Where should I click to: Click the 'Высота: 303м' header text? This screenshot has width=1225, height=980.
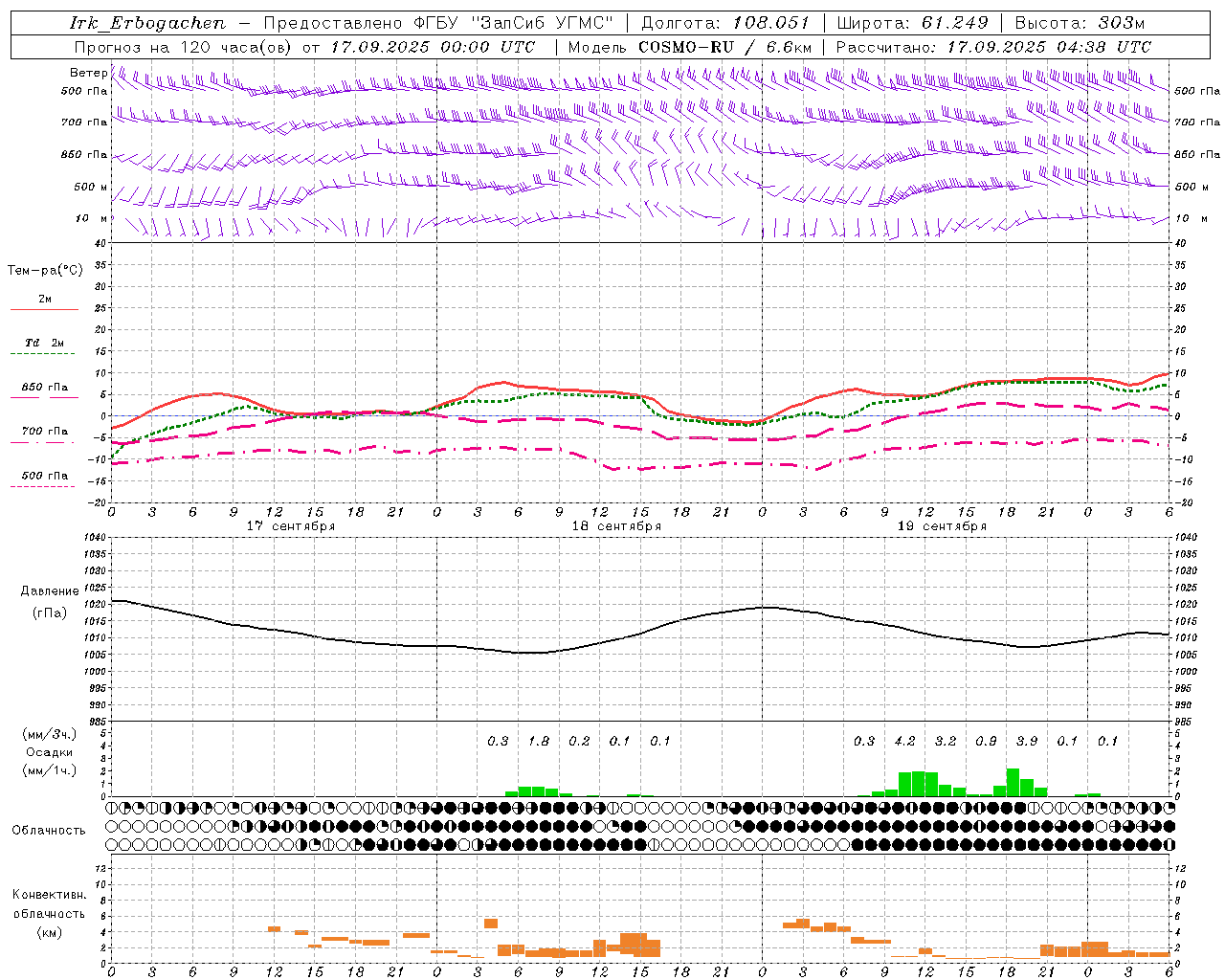(1080, 23)
